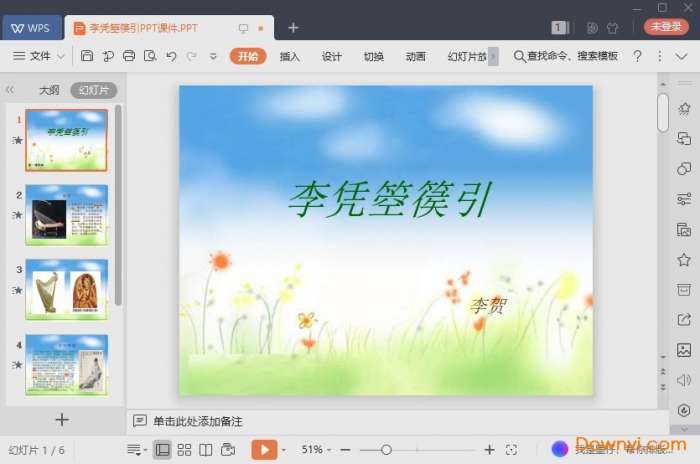Switch to reading view

point(205,450)
